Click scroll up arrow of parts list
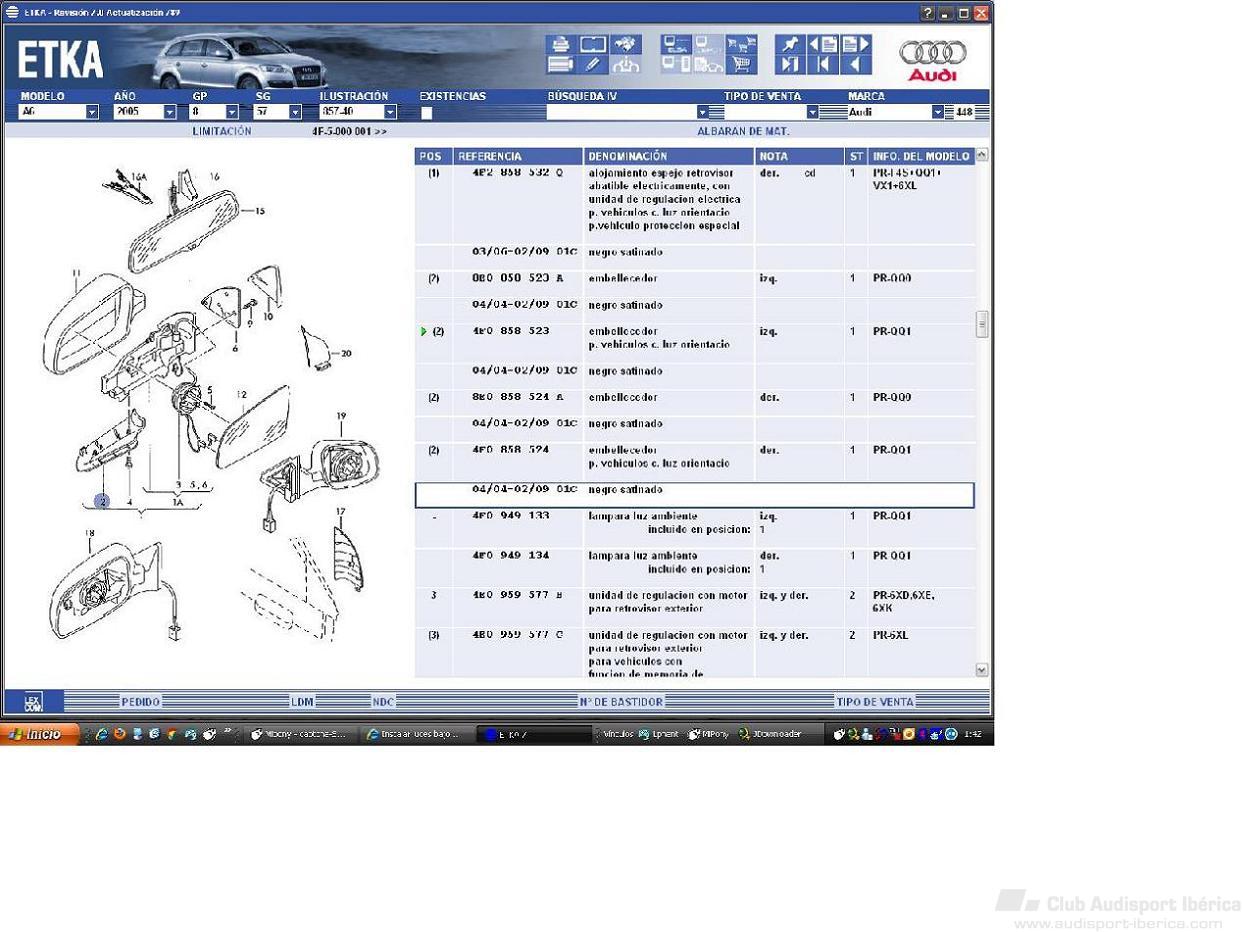Image resolution: width=1243 pixels, height=932 pixels. point(981,155)
